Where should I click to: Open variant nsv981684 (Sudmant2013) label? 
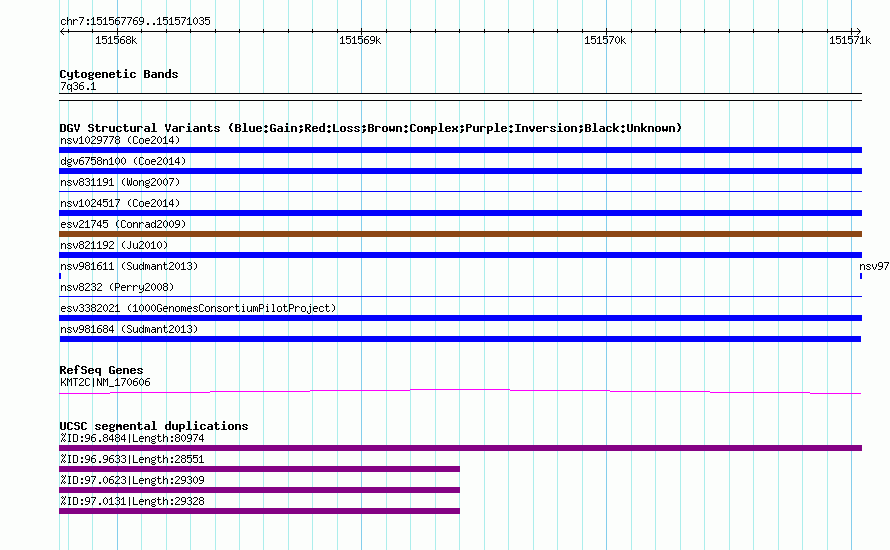[x=129, y=329]
